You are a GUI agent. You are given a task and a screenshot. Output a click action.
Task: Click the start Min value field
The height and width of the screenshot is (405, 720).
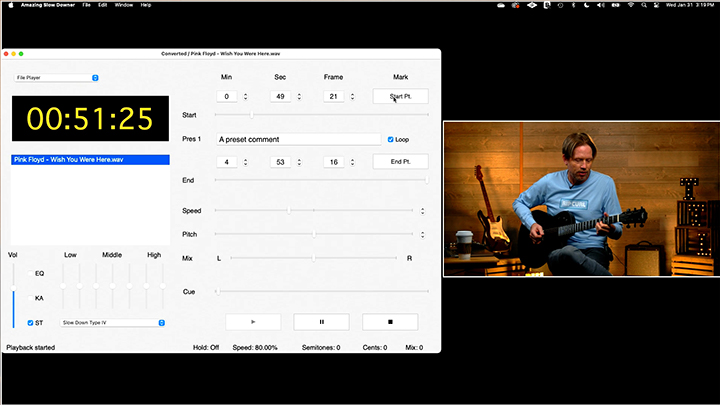(226, 96)
